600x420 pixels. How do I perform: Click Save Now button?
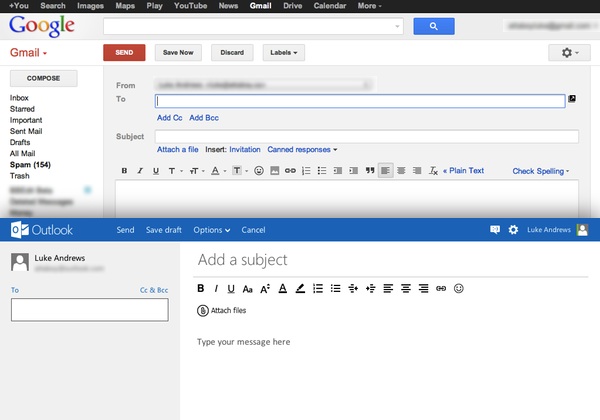tap(178, 52)
